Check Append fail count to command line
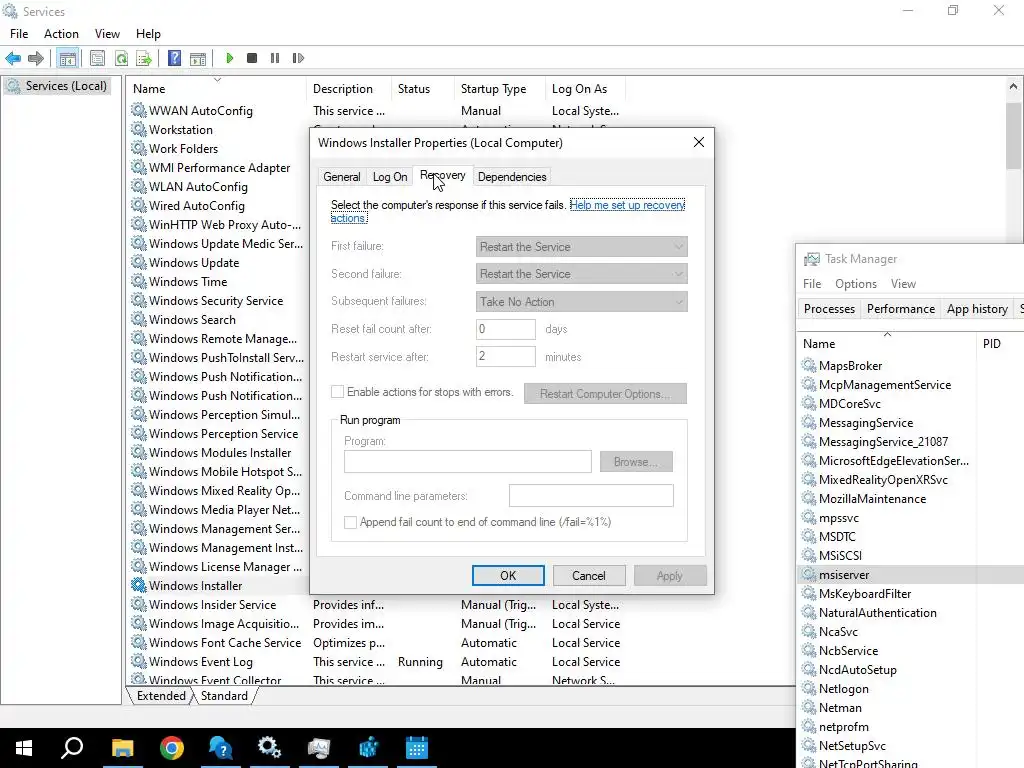This screenshot has height=768, width=1024. click(x=351, y=522)
